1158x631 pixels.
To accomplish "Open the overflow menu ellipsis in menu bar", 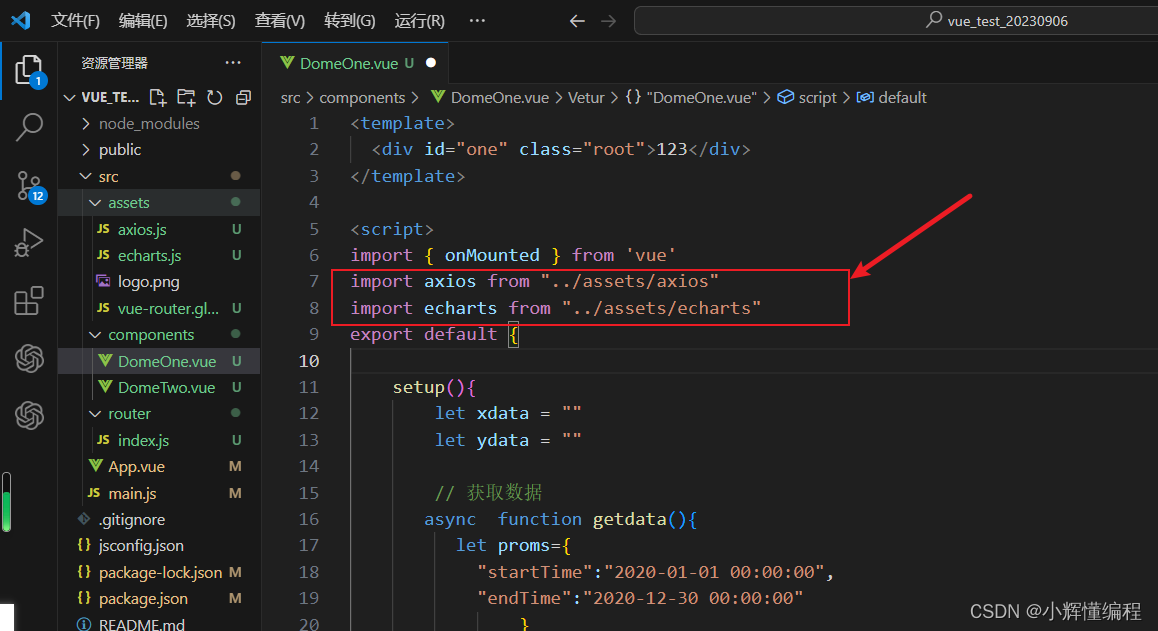I will click(478, 21).
